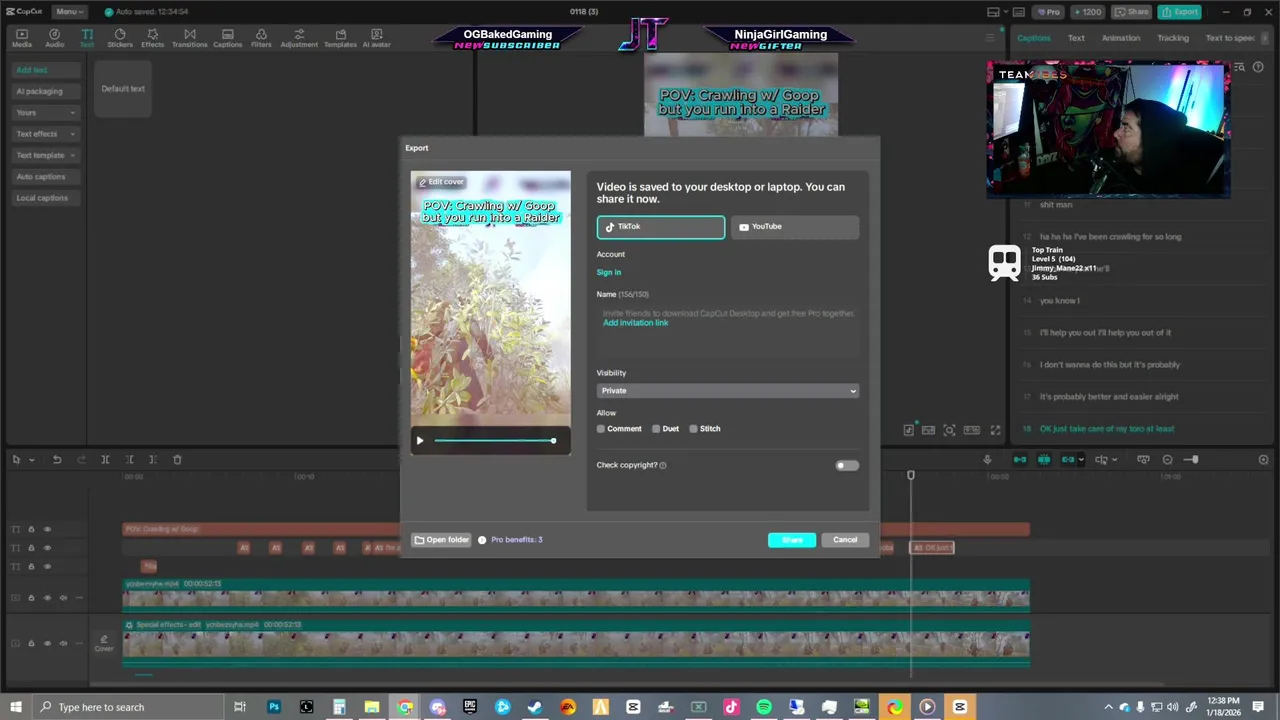
Task: Click the volume speaker icon in system tray
Action: (1174, 707)
